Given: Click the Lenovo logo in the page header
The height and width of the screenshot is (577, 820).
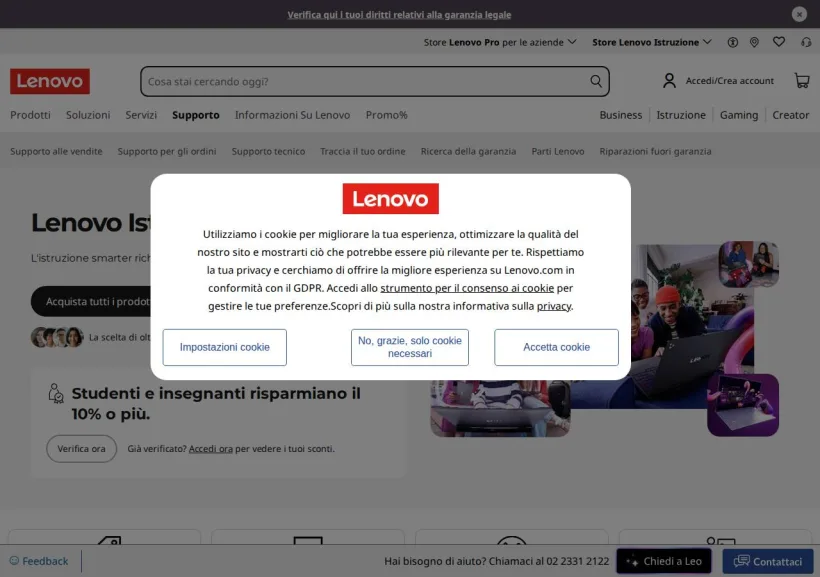Looking at the screenshot, I should pos(50,81).
